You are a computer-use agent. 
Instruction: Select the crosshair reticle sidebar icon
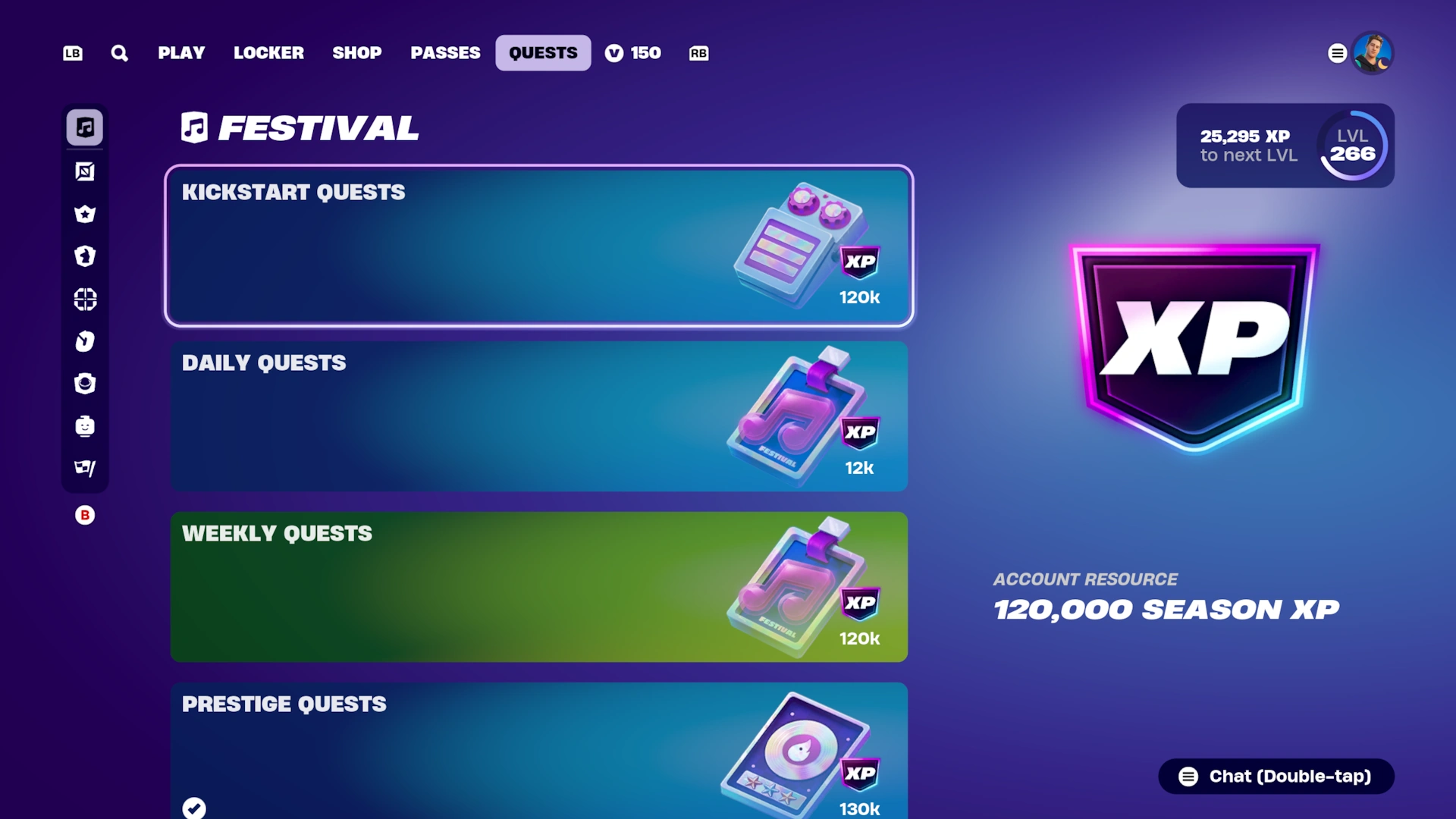pyautogui.click(x=85, y=300)
